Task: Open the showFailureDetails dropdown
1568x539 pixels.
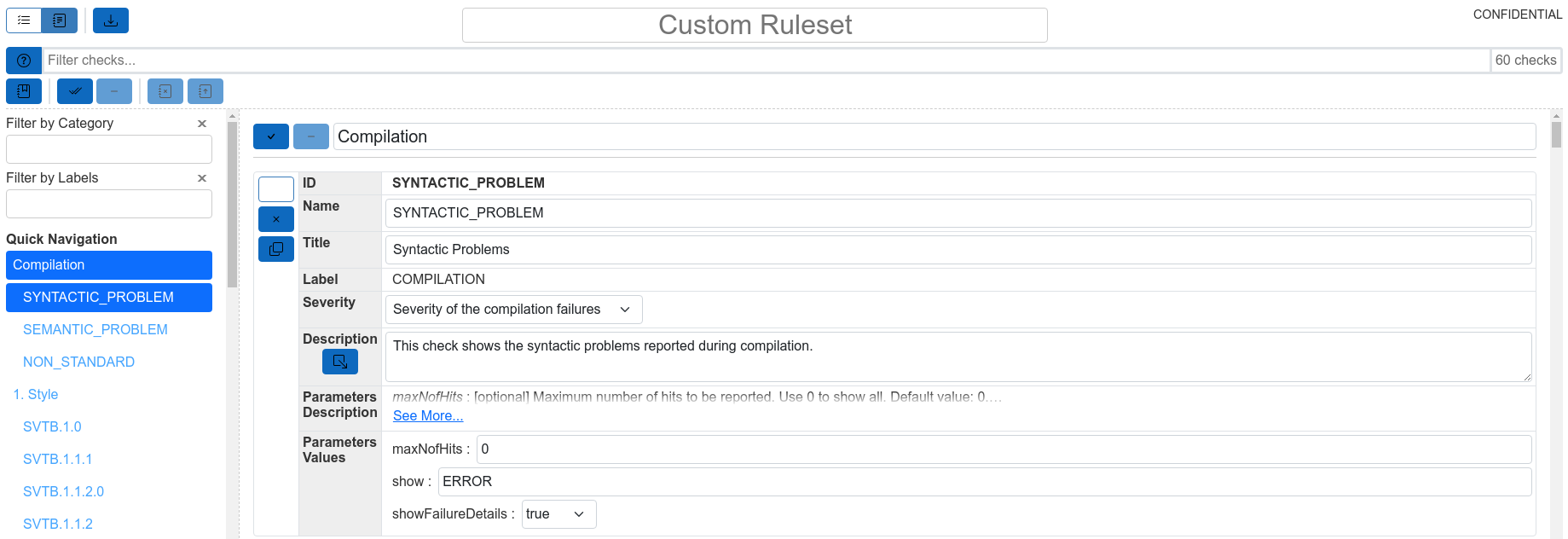Action: pyautogui.click(x=558, y=513)
